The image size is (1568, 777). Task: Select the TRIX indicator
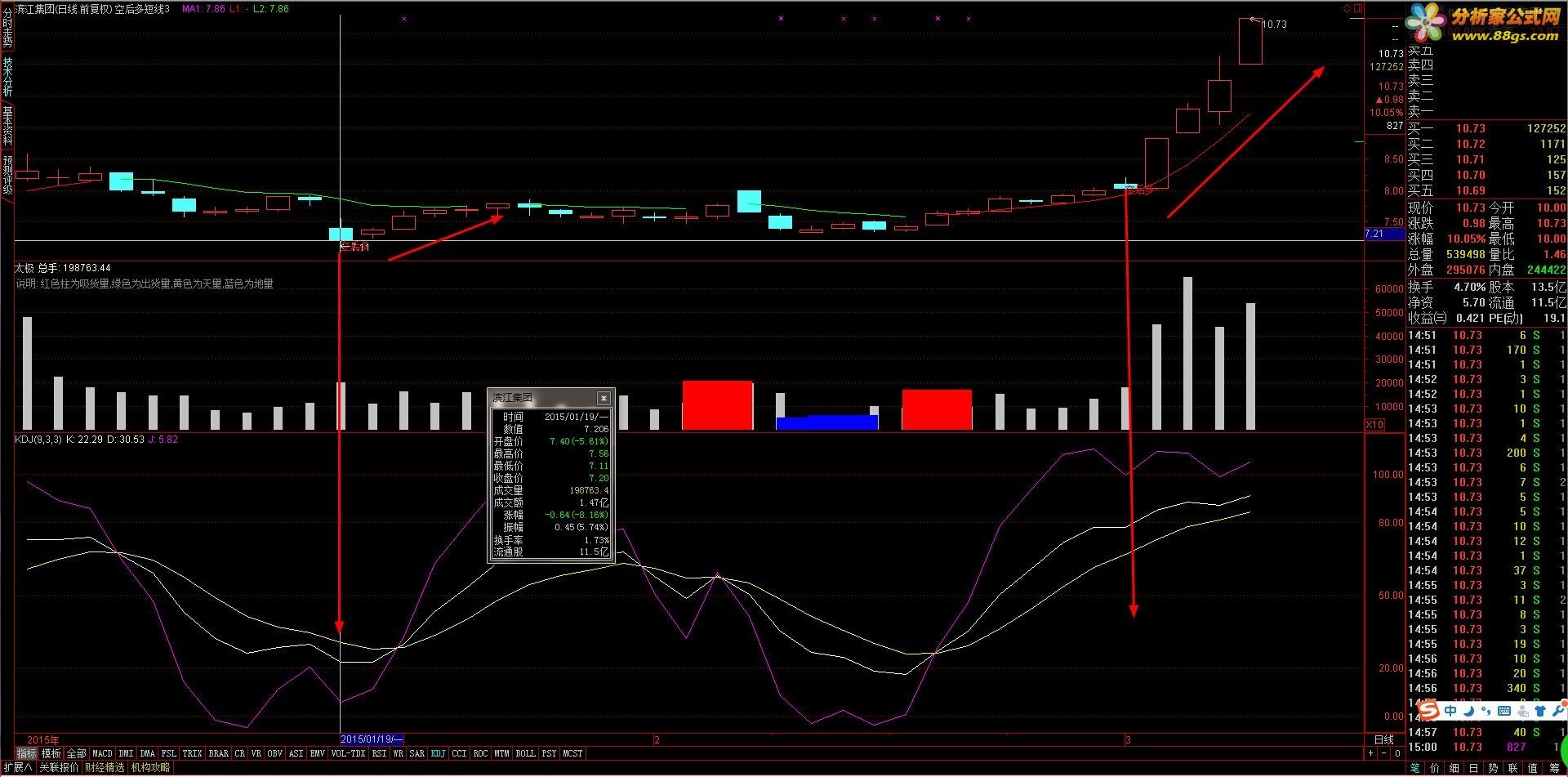click(x=192, y=753)
